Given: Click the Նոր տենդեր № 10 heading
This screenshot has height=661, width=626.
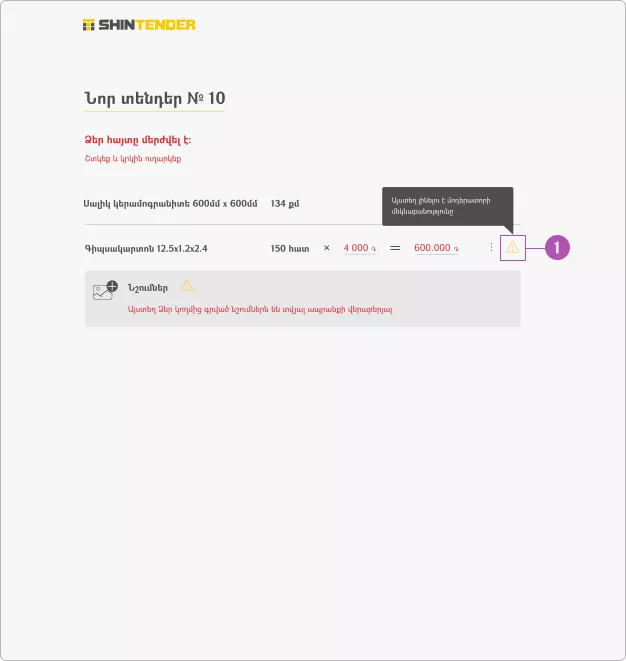Looking at the screenshot, I should [x=155, y=99].
